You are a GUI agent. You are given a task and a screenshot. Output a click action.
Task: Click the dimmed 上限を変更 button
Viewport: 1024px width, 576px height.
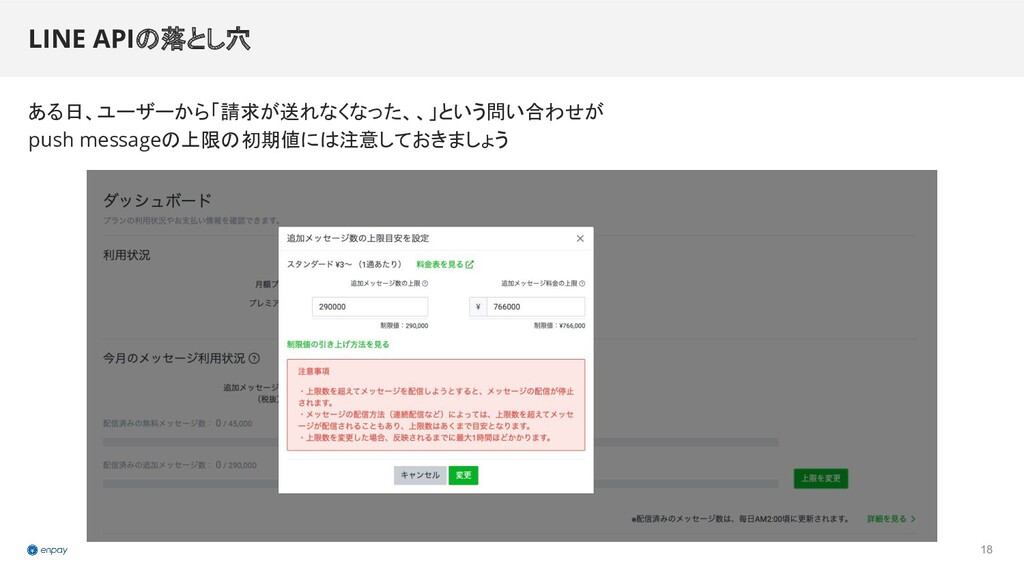(821, 478)
